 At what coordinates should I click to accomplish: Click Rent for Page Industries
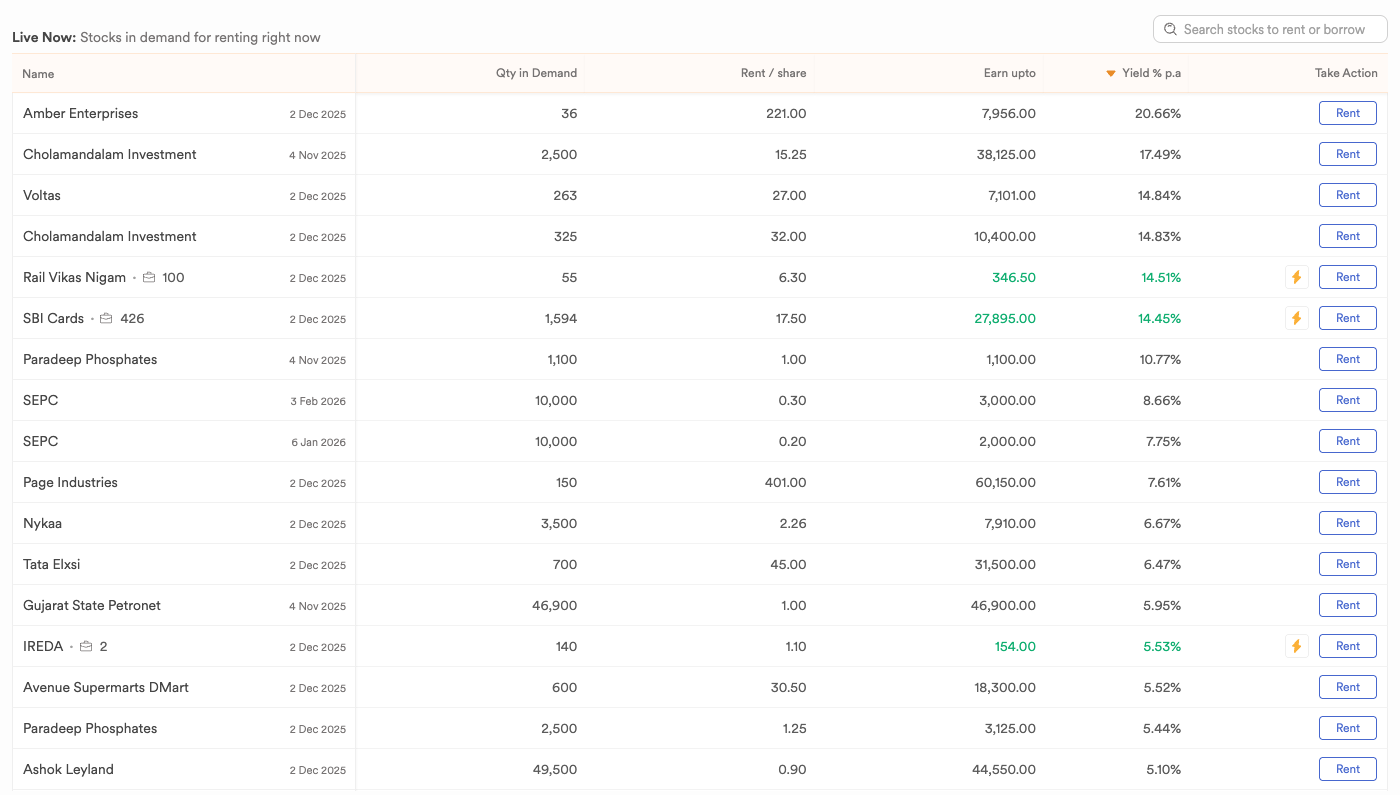[x=1347, y=483]
